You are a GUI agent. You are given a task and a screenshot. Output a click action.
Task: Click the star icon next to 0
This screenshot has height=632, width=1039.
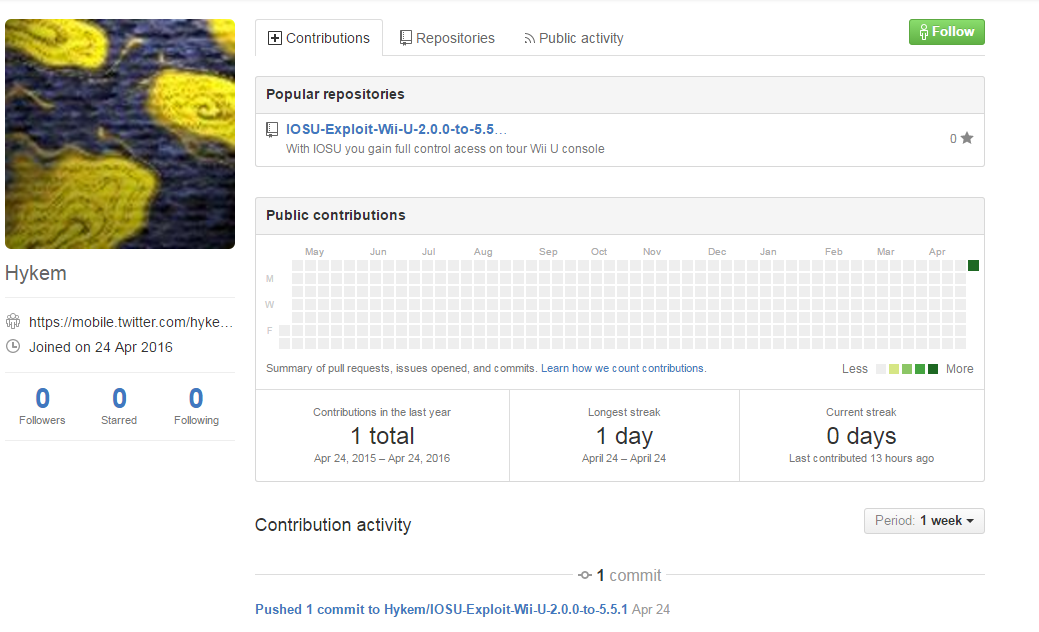[967, 138]
